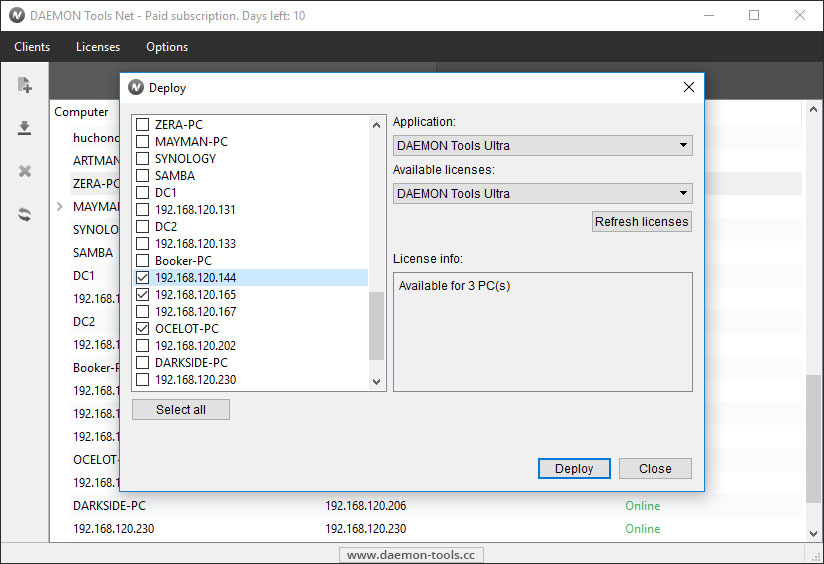Click main window scrollbar thumb

tap(813, 438)
